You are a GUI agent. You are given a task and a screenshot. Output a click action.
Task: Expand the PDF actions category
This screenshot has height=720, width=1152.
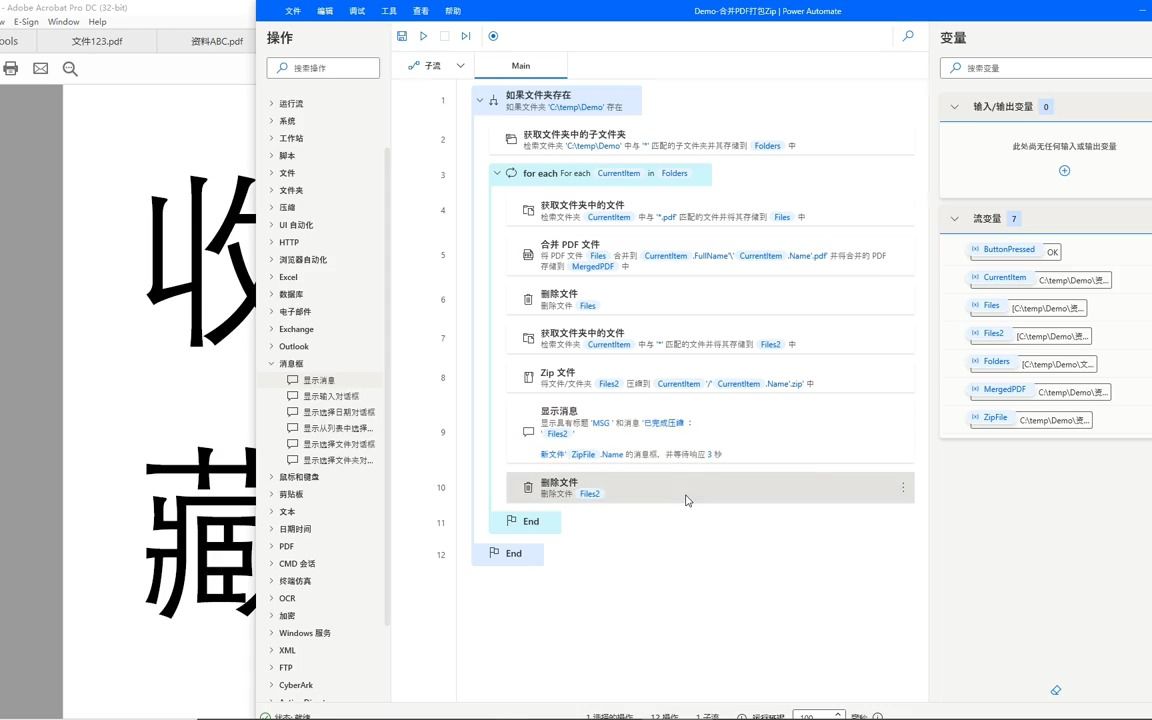click(x=286, y=546)
